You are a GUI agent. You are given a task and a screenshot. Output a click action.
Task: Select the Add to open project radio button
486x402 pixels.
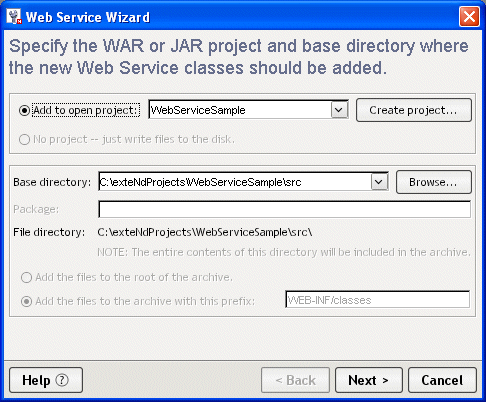pos(24,110)
